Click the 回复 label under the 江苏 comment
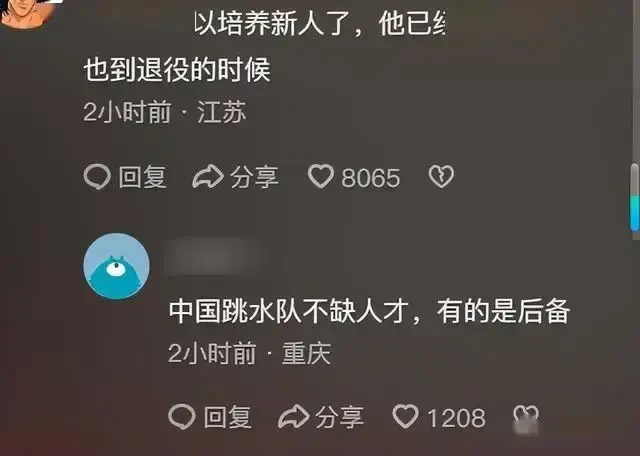This screenshot has height=456, width=640. point(142,178)
